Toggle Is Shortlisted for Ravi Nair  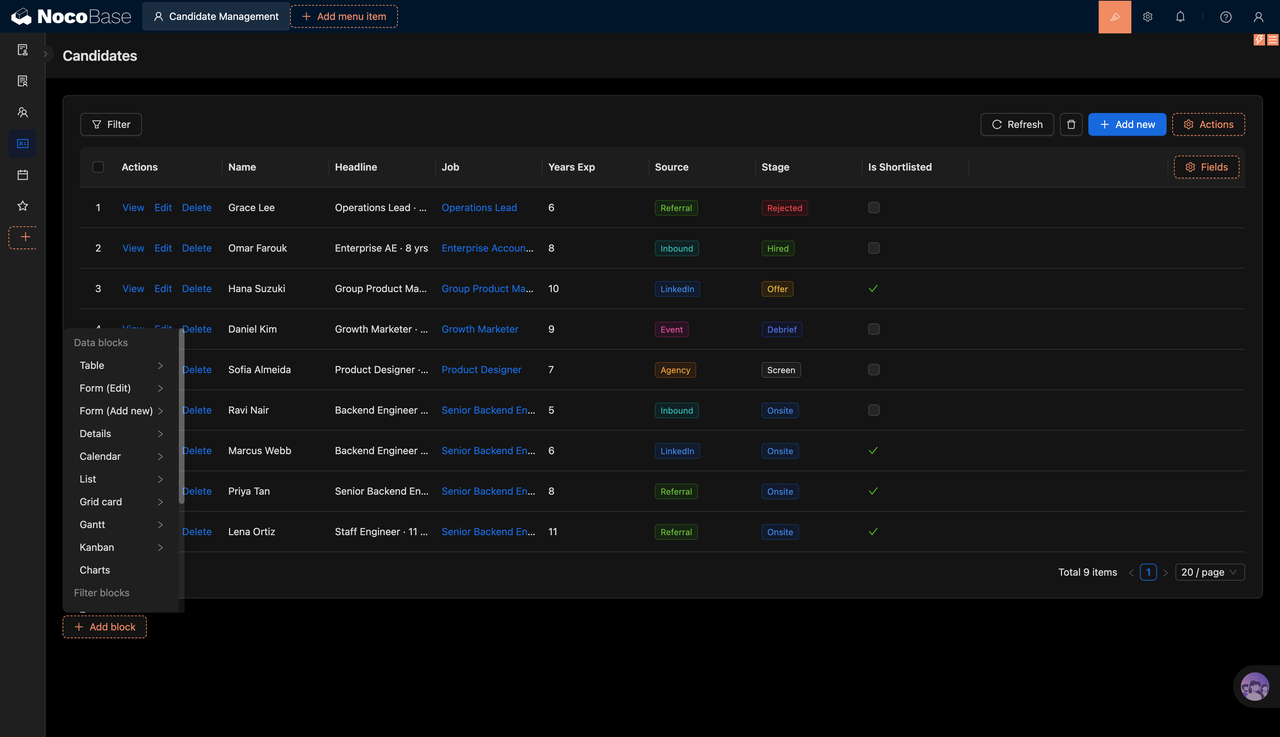tap(874, 410)
